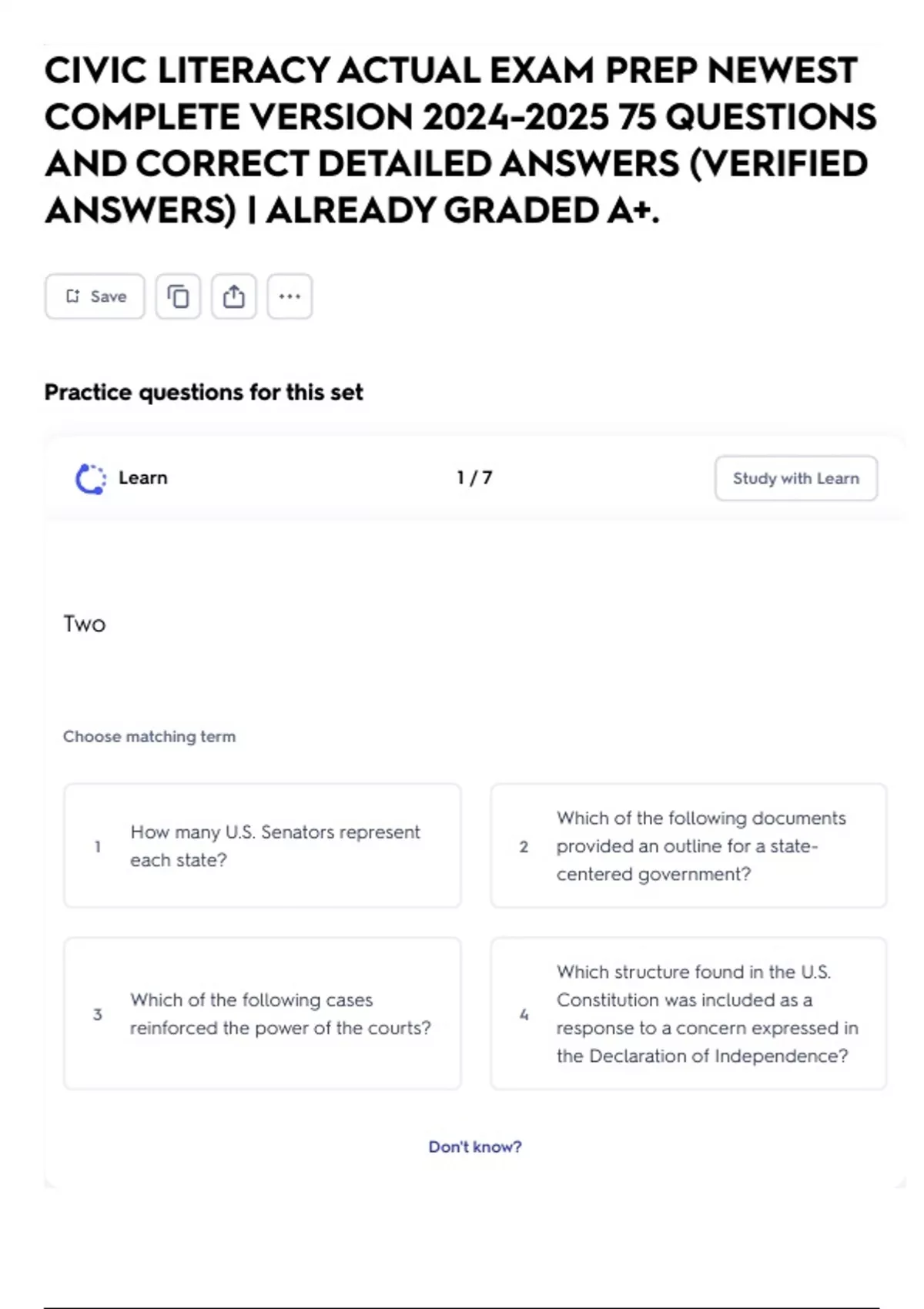Click the share icon button
Image resolution: width=924 pixels, height=1309 pixels.
(234, 296)
